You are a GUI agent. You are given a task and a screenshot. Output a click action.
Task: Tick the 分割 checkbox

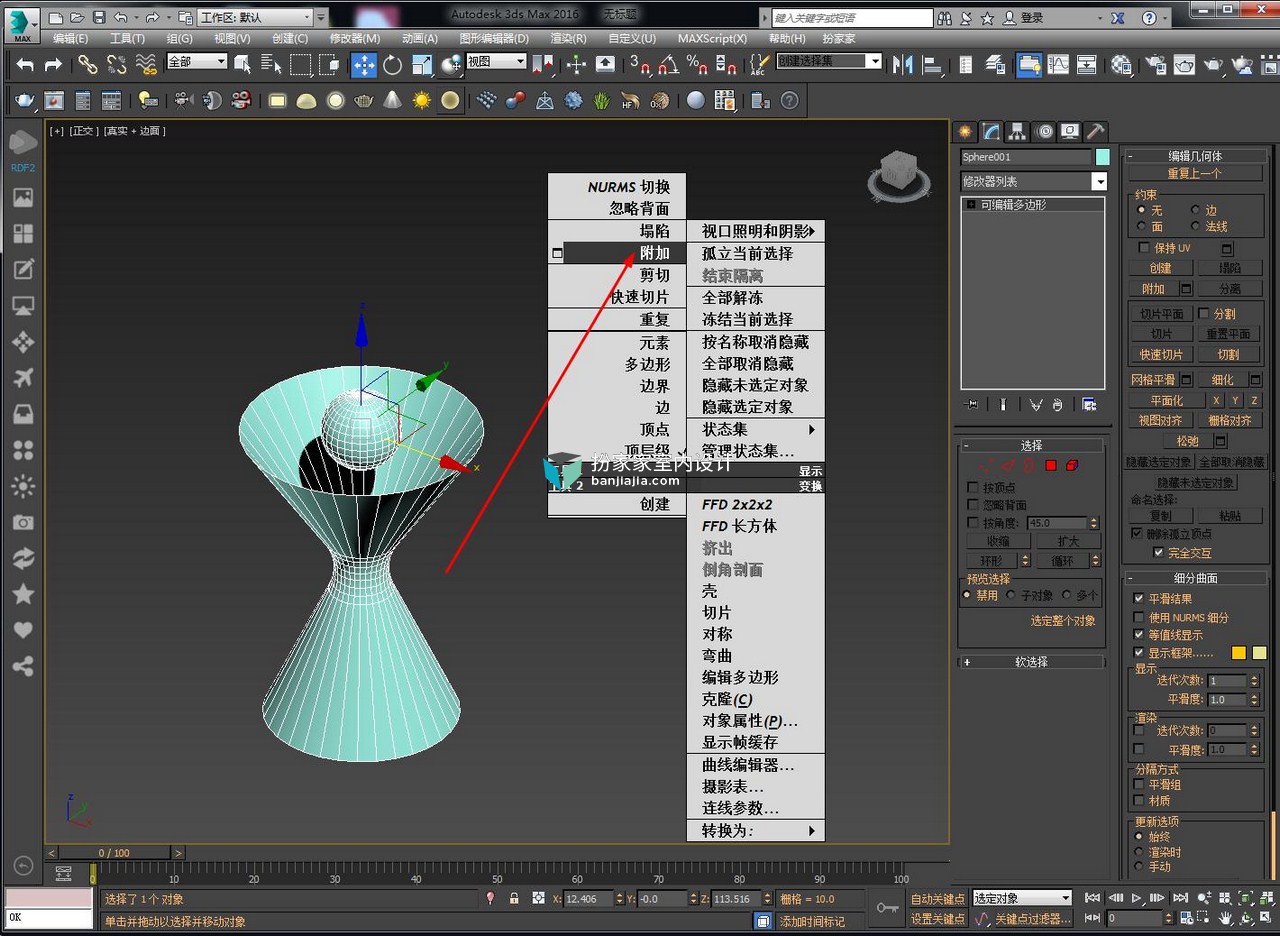click(1204, 314)
